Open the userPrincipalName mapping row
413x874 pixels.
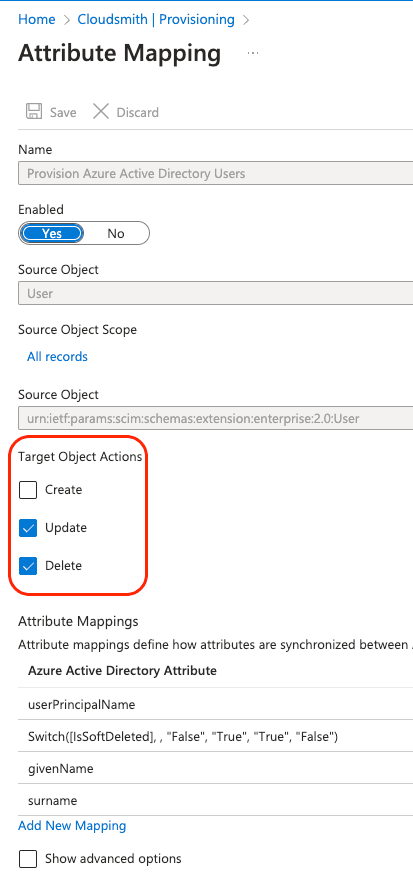click(216, 705)
